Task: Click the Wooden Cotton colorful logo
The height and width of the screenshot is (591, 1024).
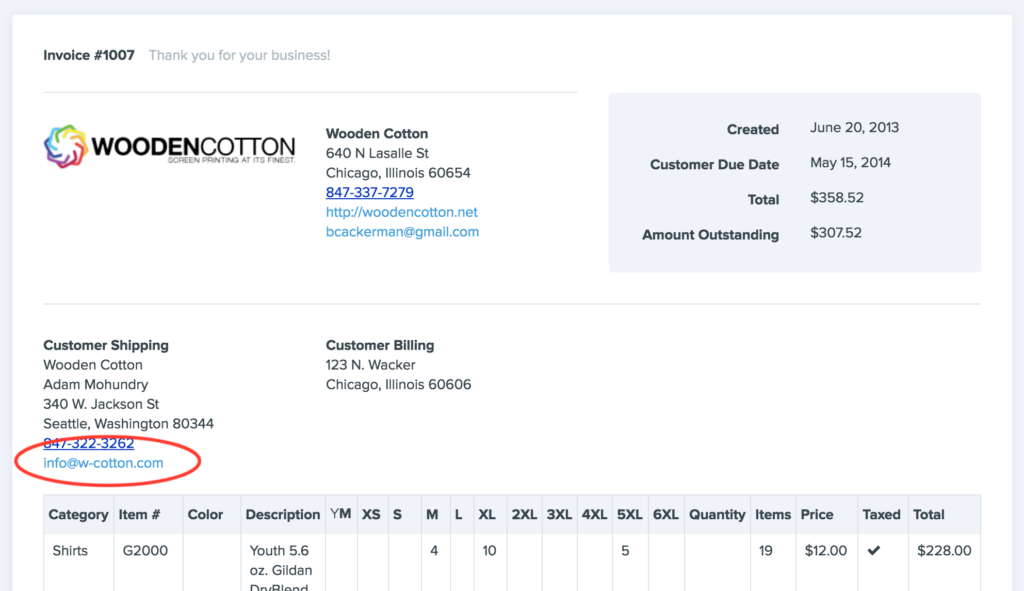Action: 169,147
